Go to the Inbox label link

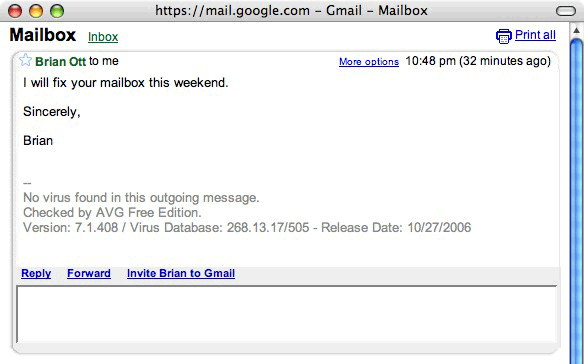point(103,37)
